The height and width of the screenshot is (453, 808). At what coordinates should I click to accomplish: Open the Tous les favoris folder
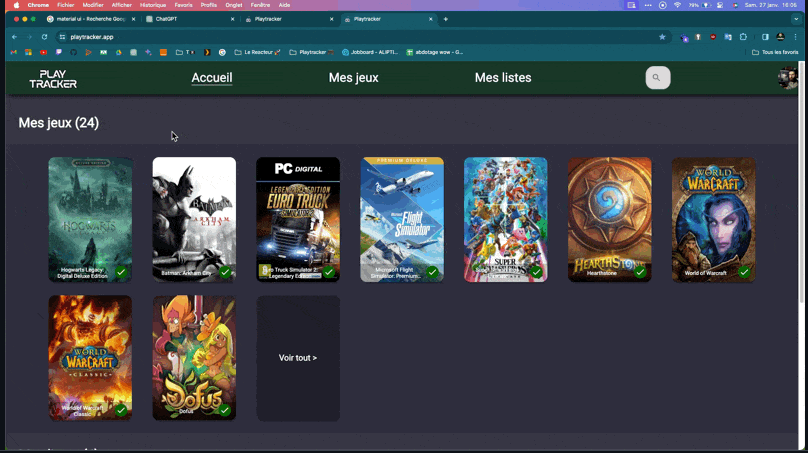tap(775, 52)
